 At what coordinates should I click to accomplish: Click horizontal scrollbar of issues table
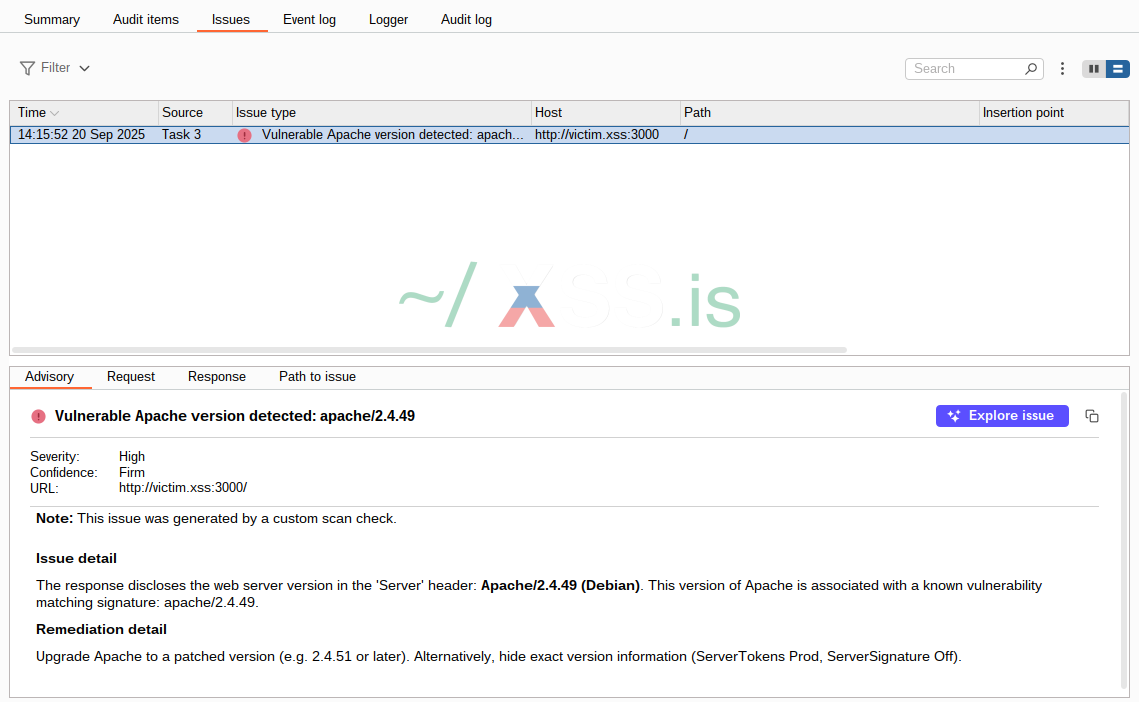pyautogui.click(x=430, y=350)
